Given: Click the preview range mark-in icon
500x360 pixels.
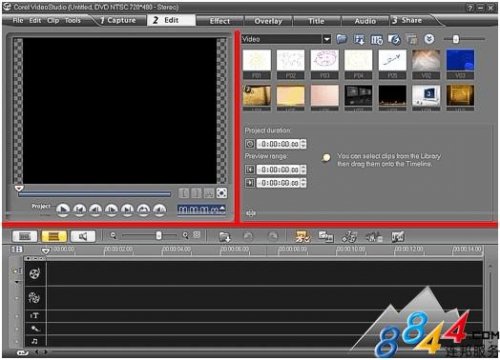Looking at the screenshot, I should [x=250, y=170].
